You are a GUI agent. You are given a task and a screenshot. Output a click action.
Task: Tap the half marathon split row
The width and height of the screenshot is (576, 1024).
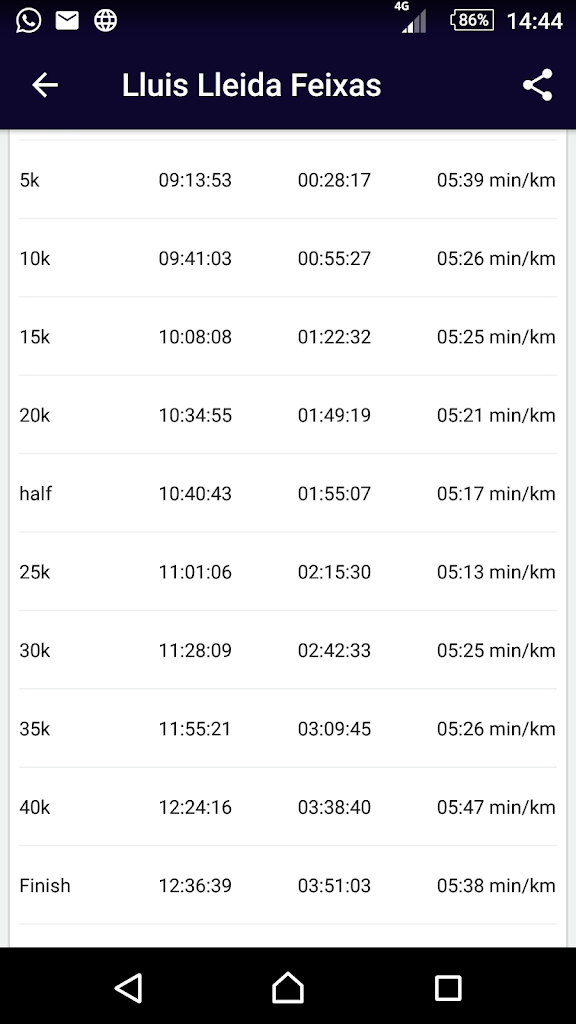point(288,493)
